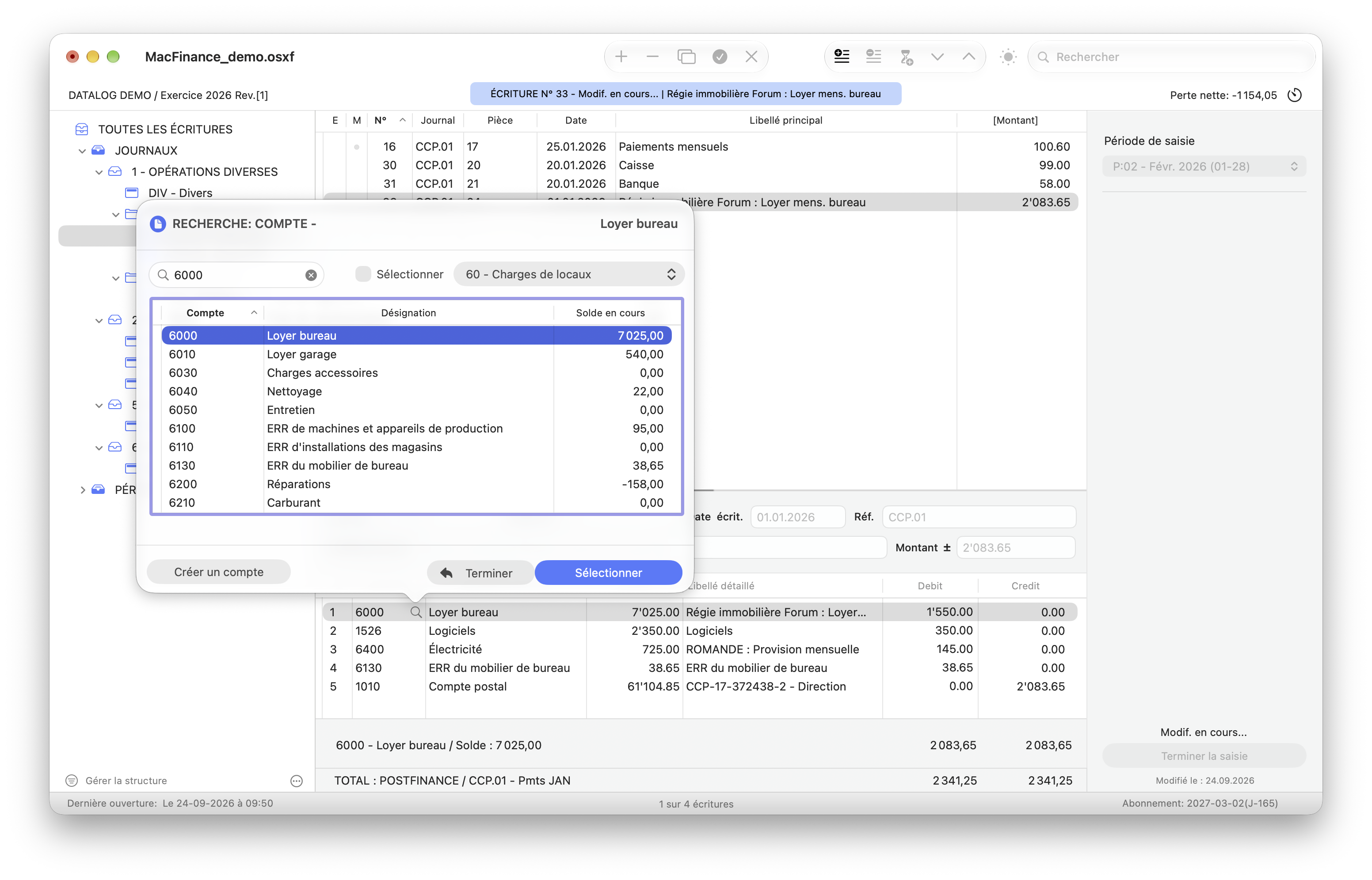The width and height of the screenshot is (1372, 880).
Task: Click the X cancel icon in toolbar
Action: tap(751, 57)
